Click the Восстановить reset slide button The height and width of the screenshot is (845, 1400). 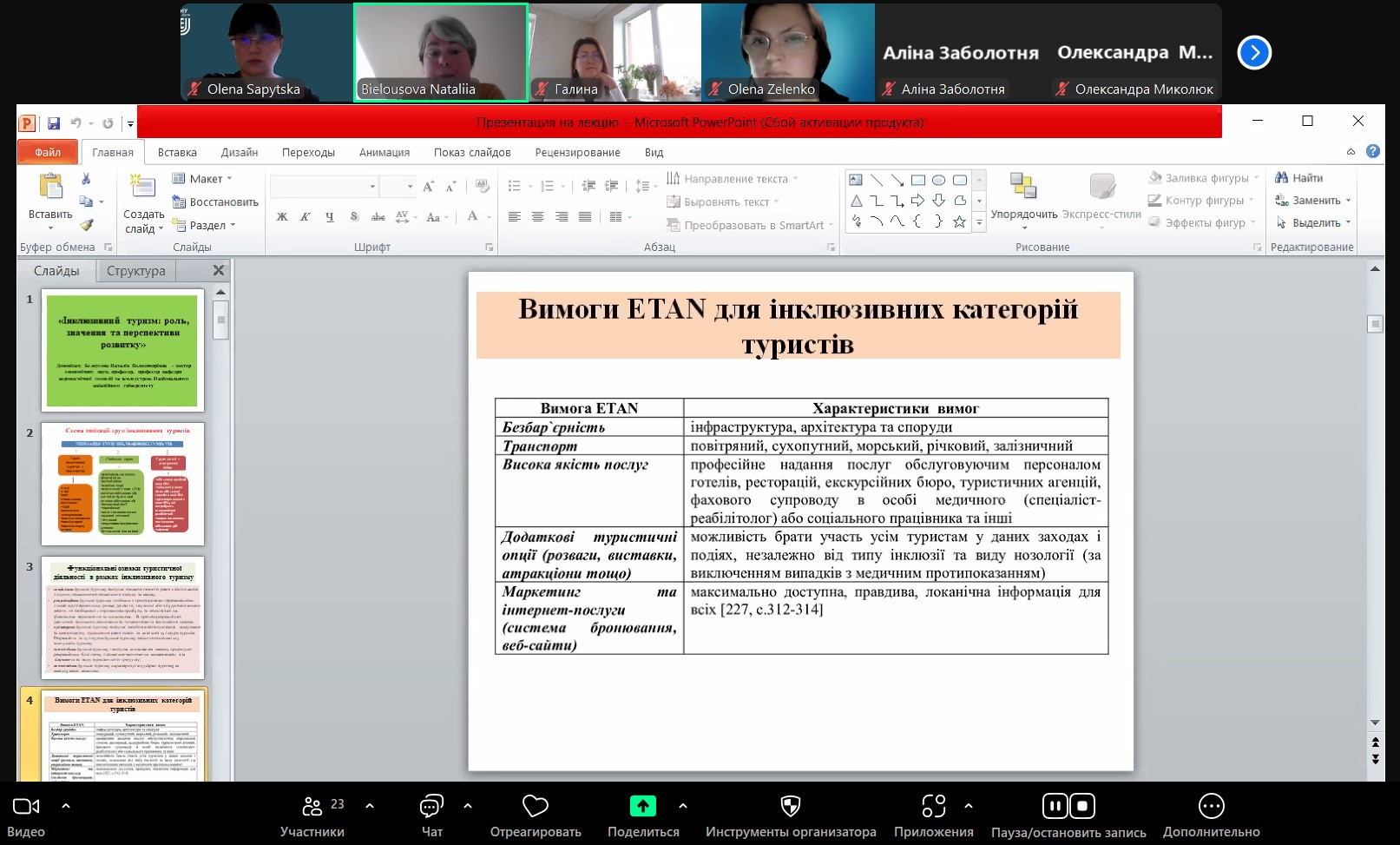pos(215,201)
